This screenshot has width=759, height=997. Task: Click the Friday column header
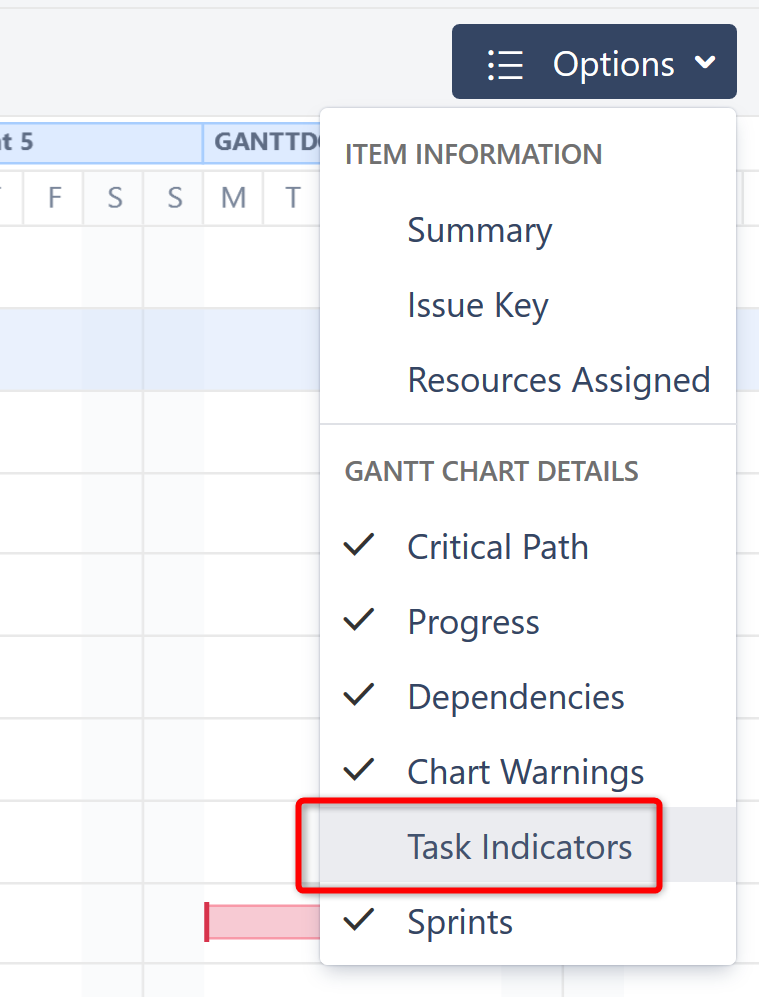coord(53,198)
